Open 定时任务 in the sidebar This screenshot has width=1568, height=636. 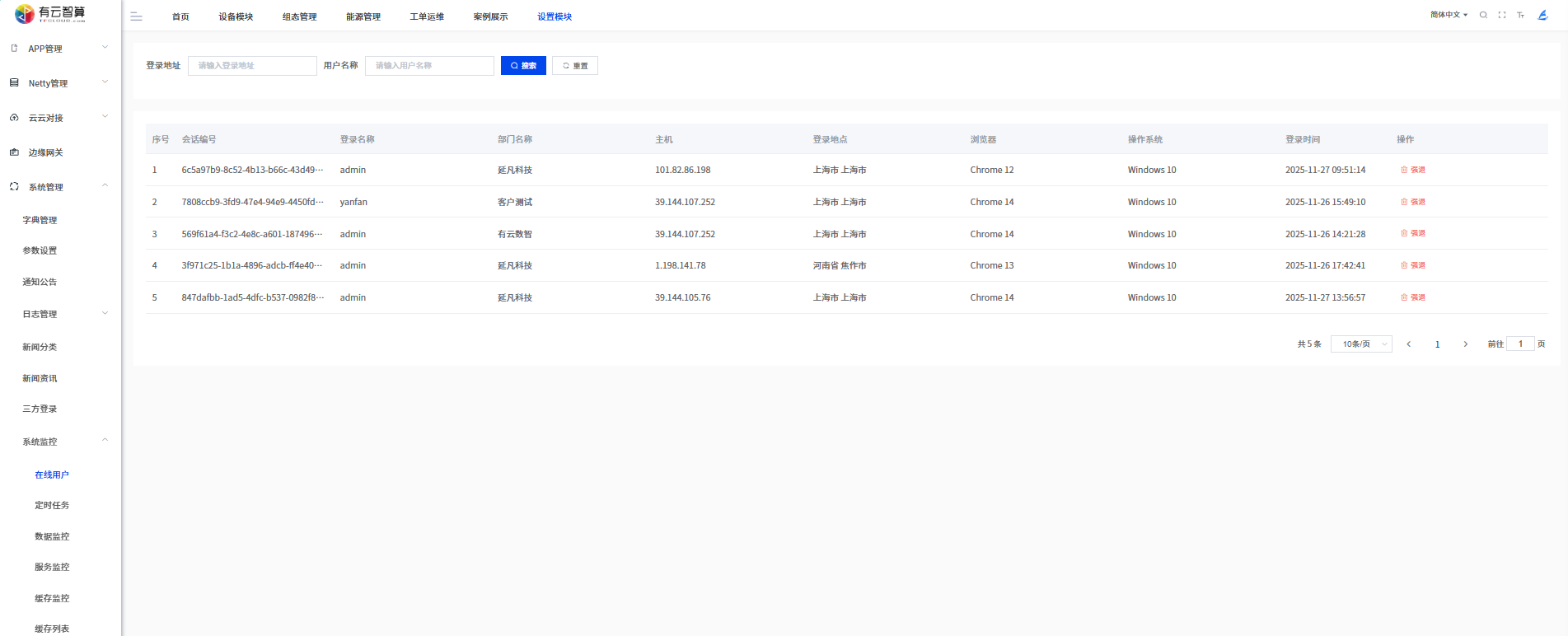pos(52,505)
